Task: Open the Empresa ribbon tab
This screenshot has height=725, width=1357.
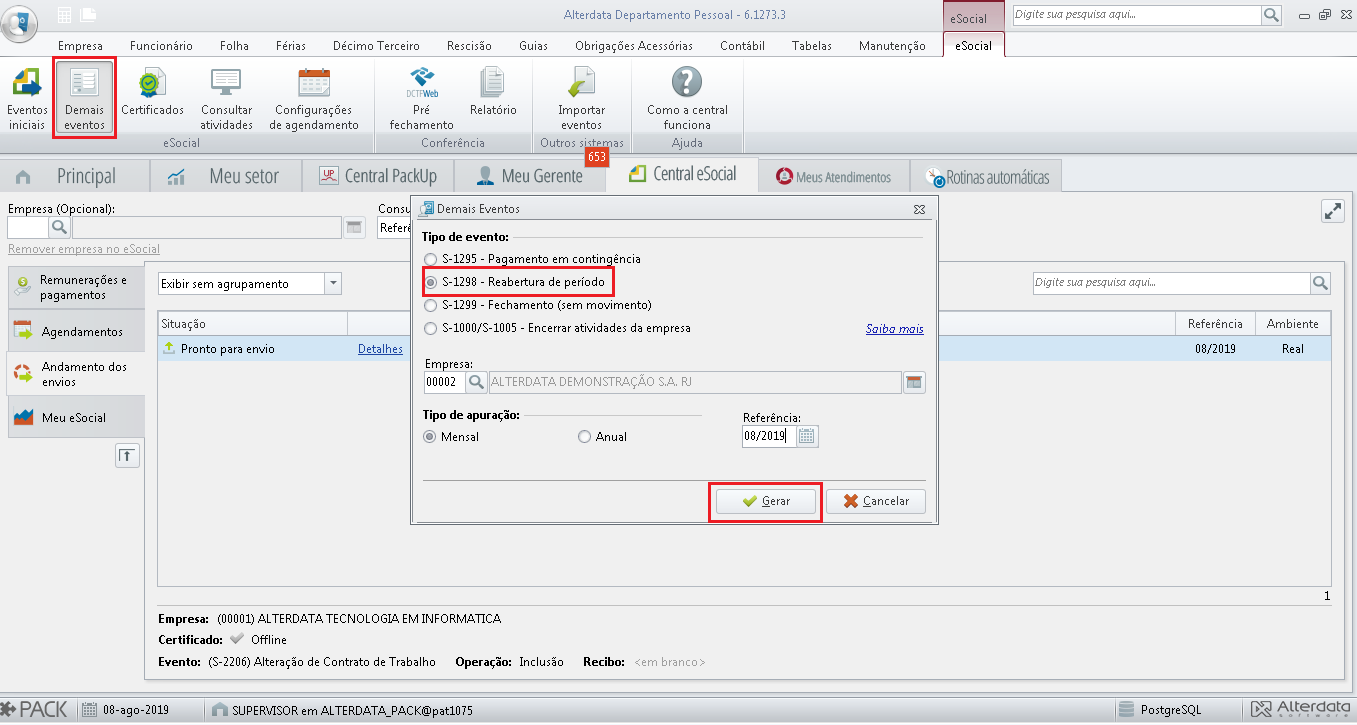Action: (x=80, y=46)
